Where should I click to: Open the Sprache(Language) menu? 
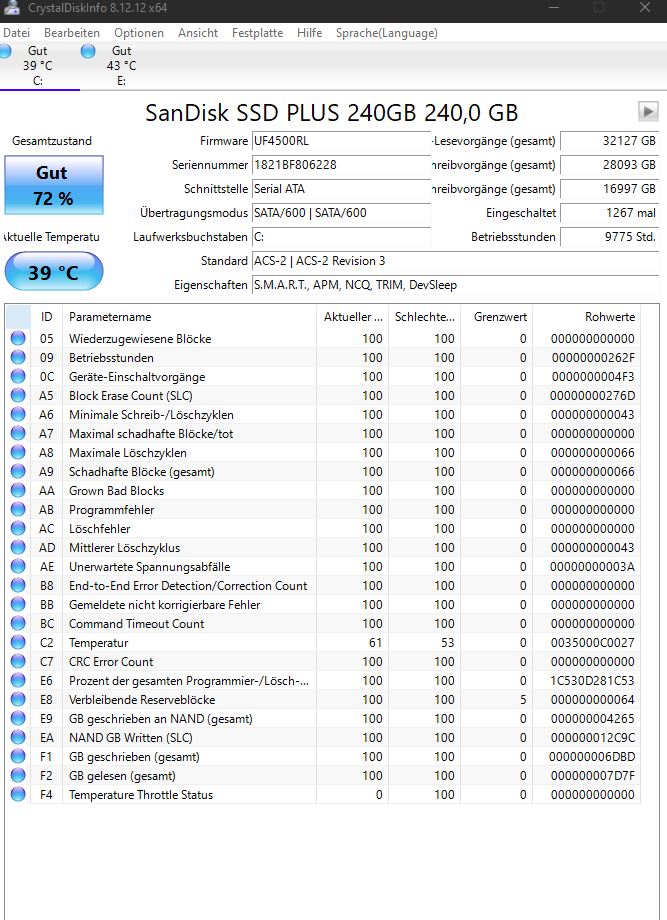pyautogui.click(x=387, y=33)
